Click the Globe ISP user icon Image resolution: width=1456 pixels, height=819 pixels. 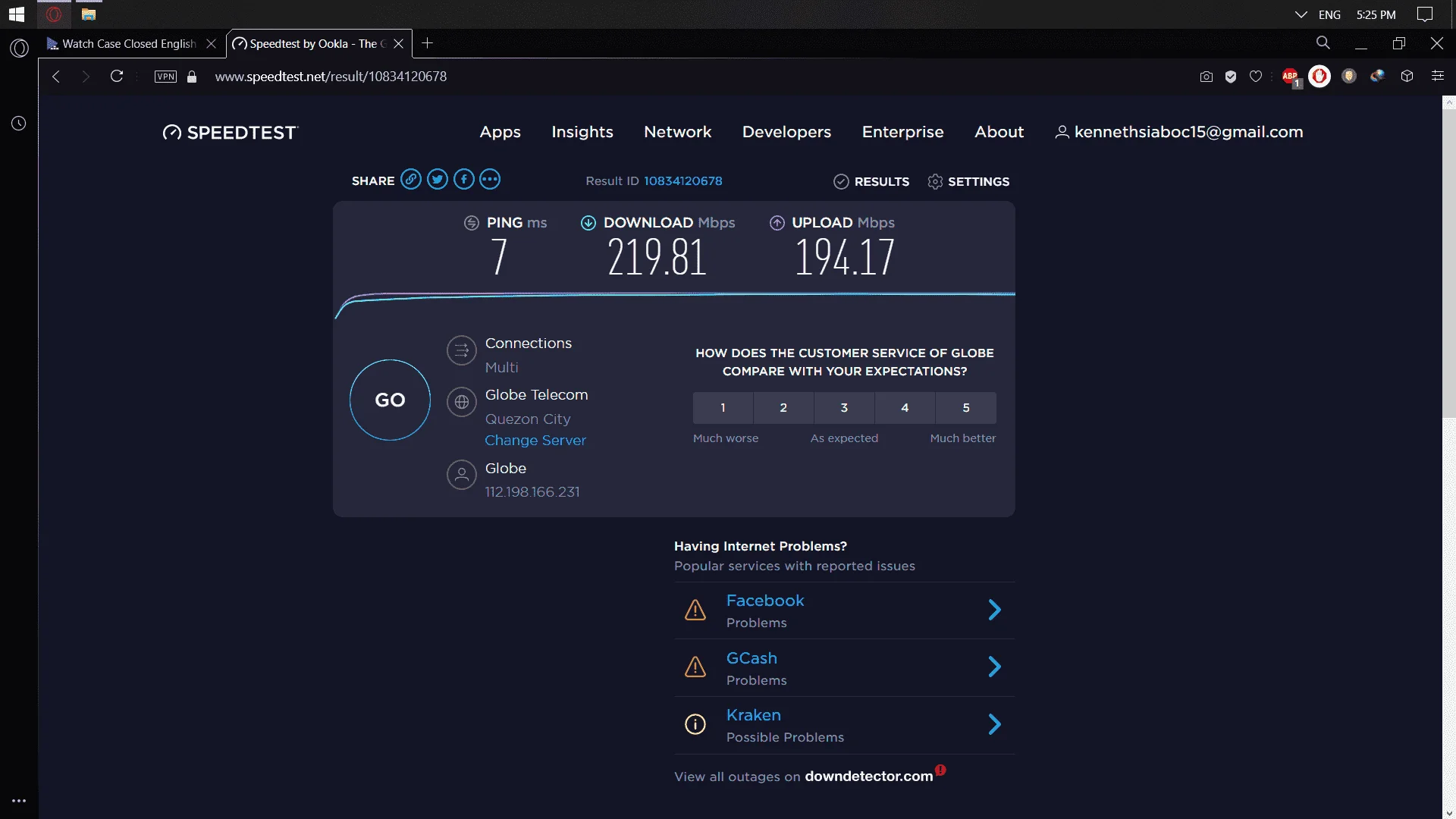coord(461,475)
